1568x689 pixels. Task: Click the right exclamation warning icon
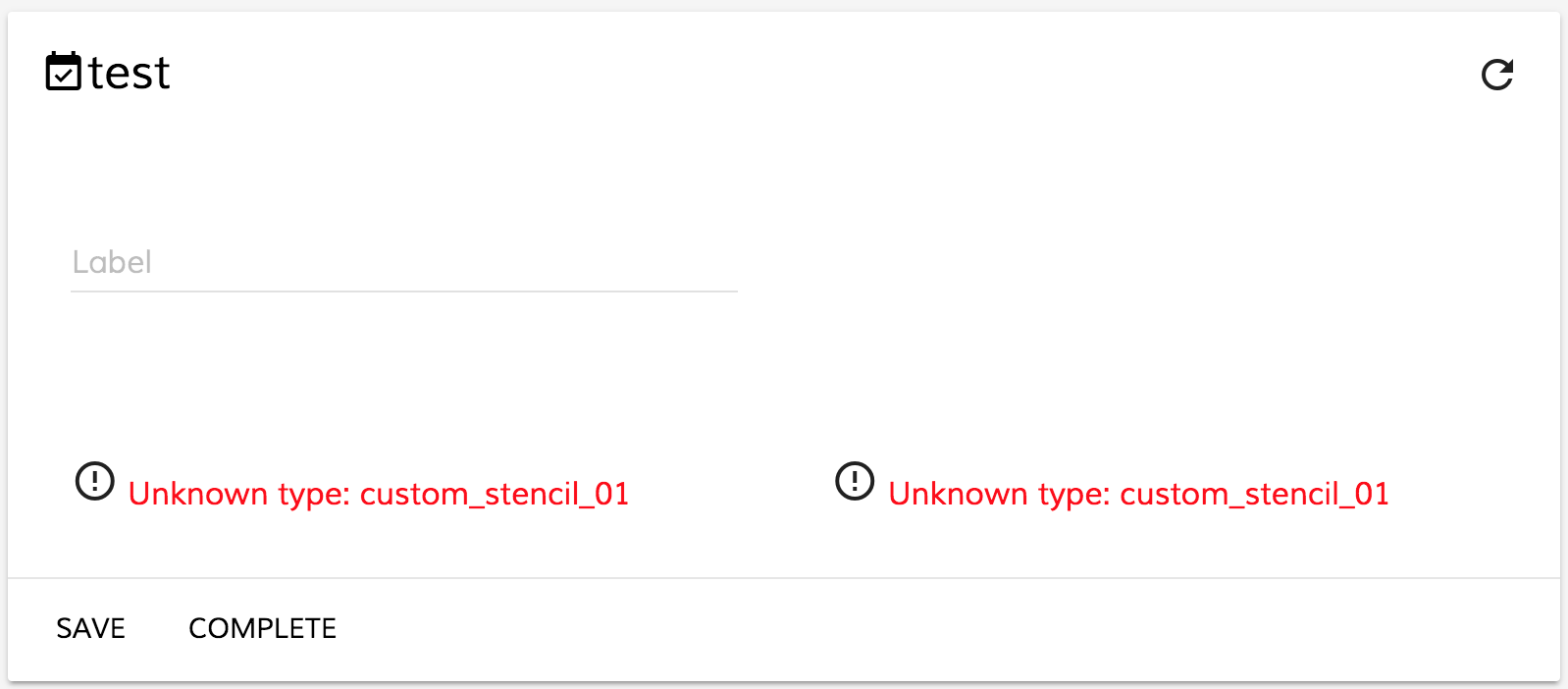[855, 481]
